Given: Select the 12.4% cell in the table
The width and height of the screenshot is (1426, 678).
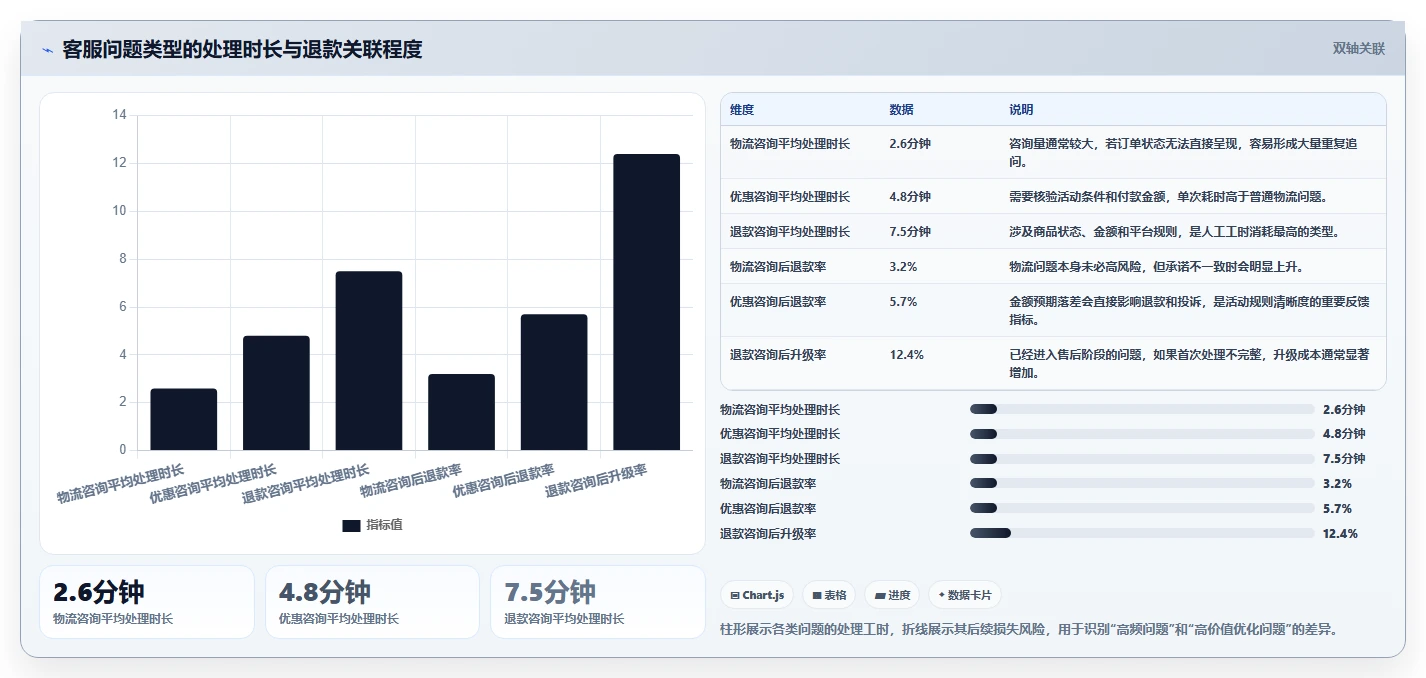Looking at the screenshot, I should (906, 354).
